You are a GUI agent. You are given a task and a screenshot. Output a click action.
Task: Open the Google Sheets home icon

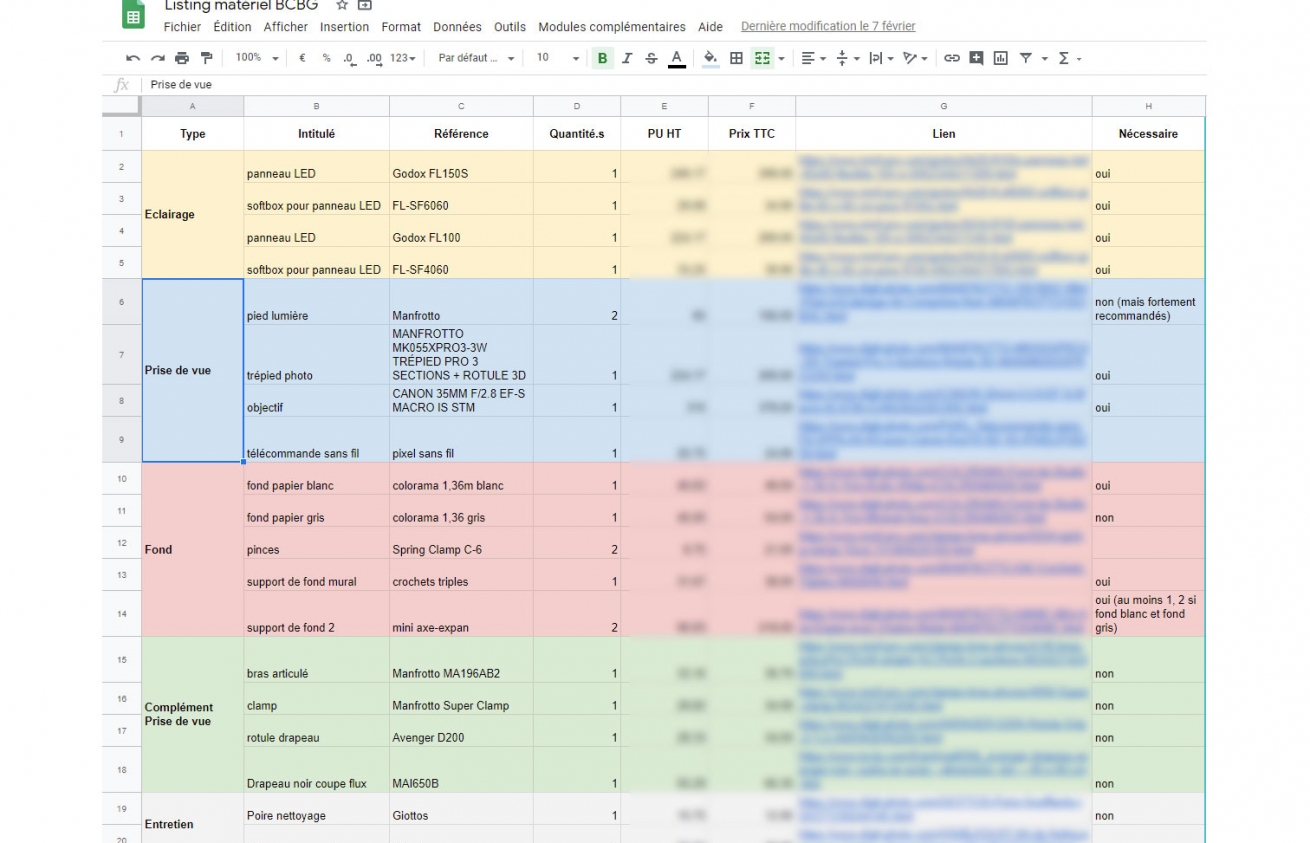pyautogui.click(x=133, y=14)
